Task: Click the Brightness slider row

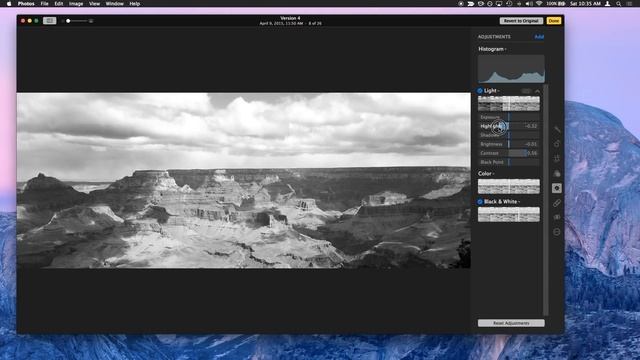Action: (x=509, y=144)
